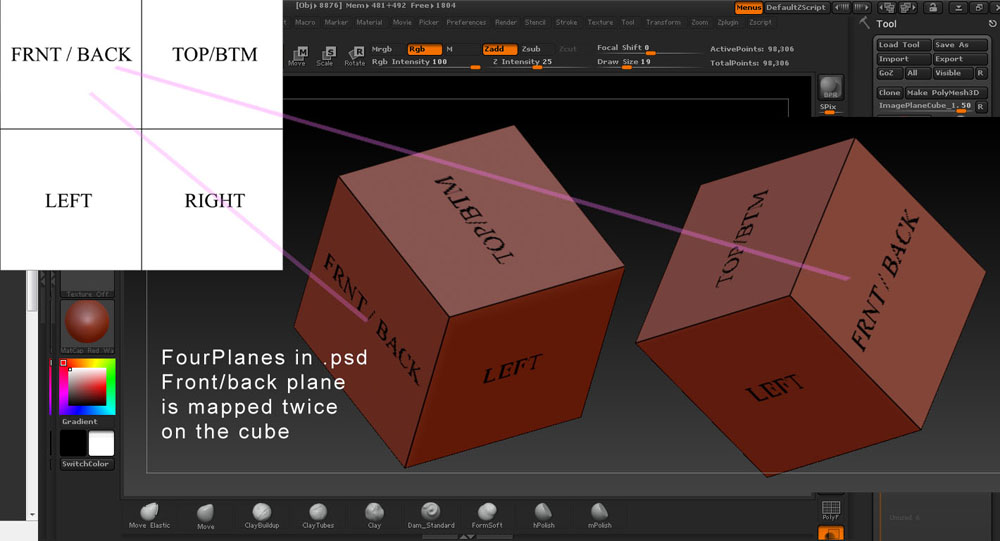Adjust the Z Intensity slider
Screen dimensions: 1000x541
538,63
